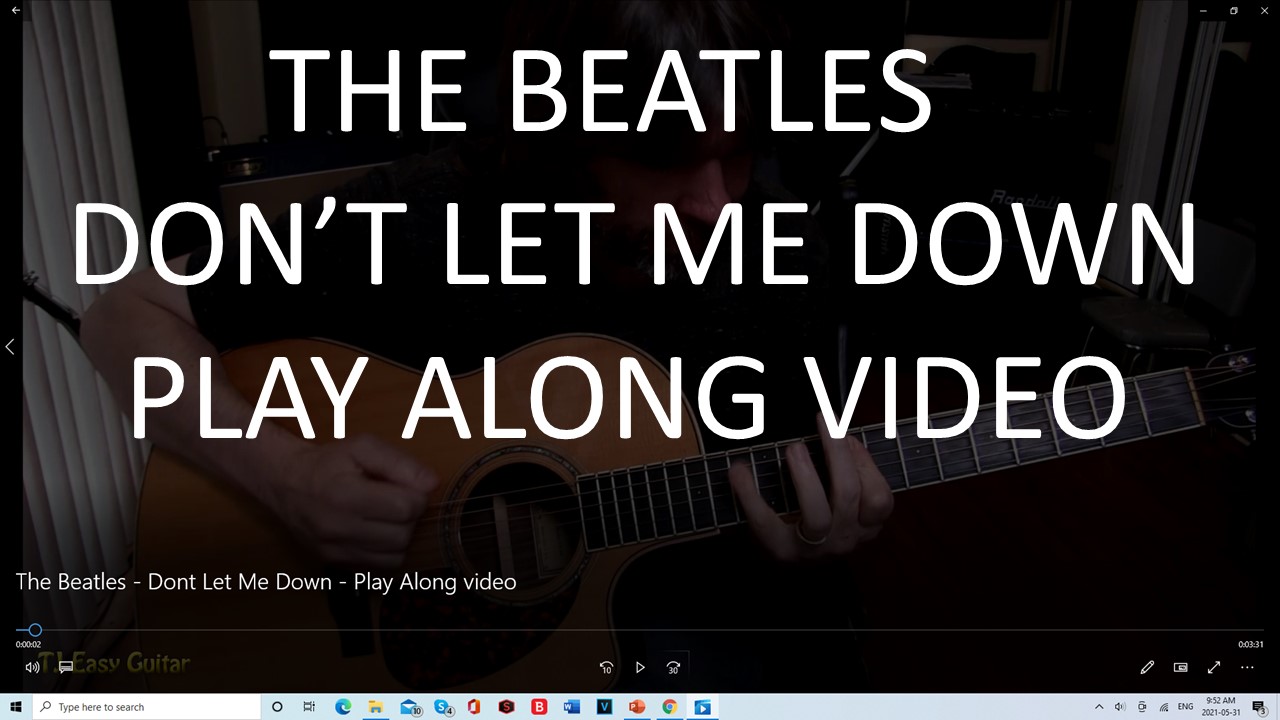This screenshot has width=1280, height=720.
Task: Toggle full screen playback
Action: click(1214, 667)
